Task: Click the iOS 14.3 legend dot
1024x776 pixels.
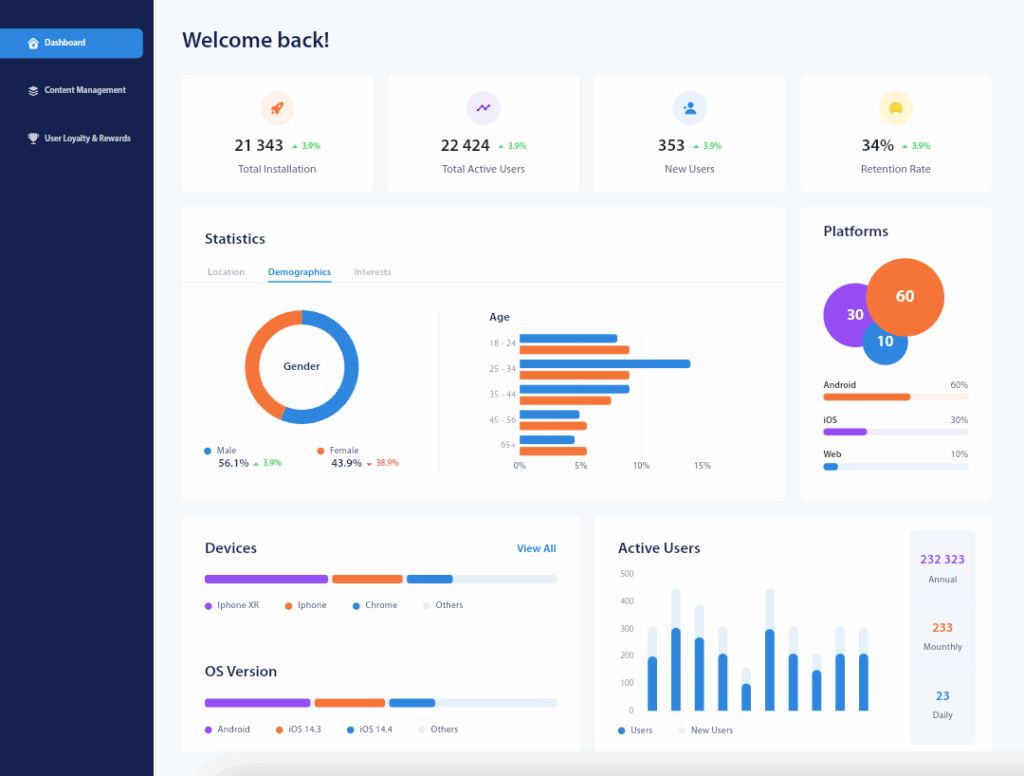Action: 280,730
